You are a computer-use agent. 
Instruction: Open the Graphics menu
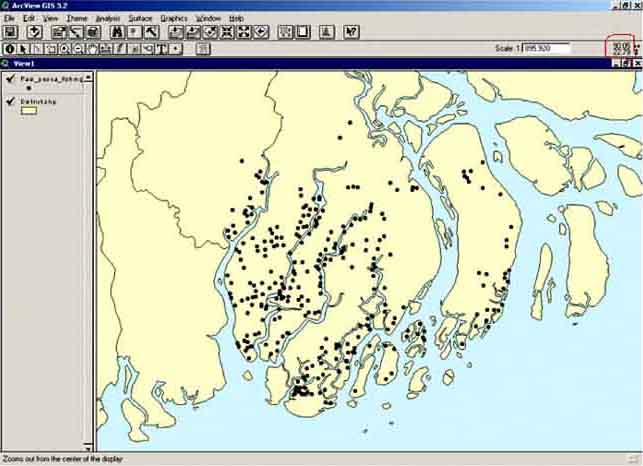pos(173,18)
